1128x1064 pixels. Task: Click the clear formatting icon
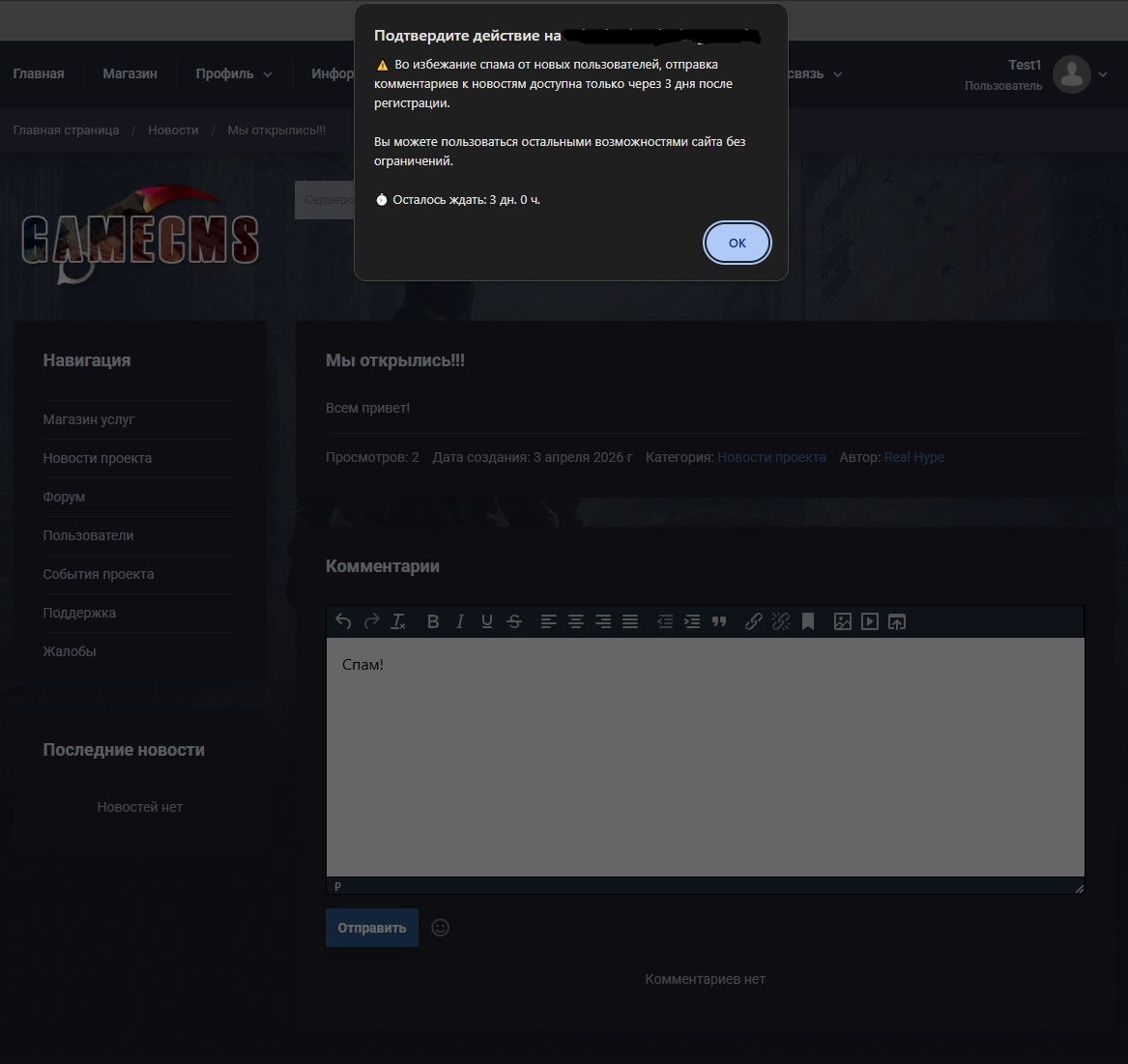coord(398,621)
